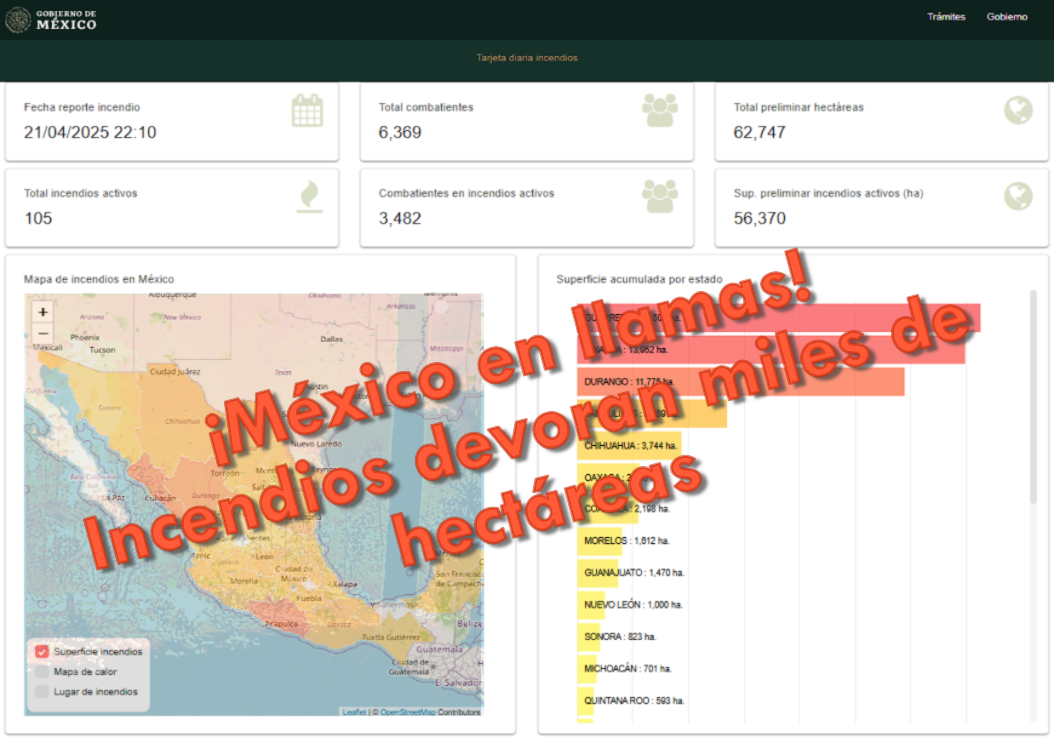1054x737 pixels.
Task: Click globe icon in Total preliminar hectáreas card
Action: click(1018, 110)
